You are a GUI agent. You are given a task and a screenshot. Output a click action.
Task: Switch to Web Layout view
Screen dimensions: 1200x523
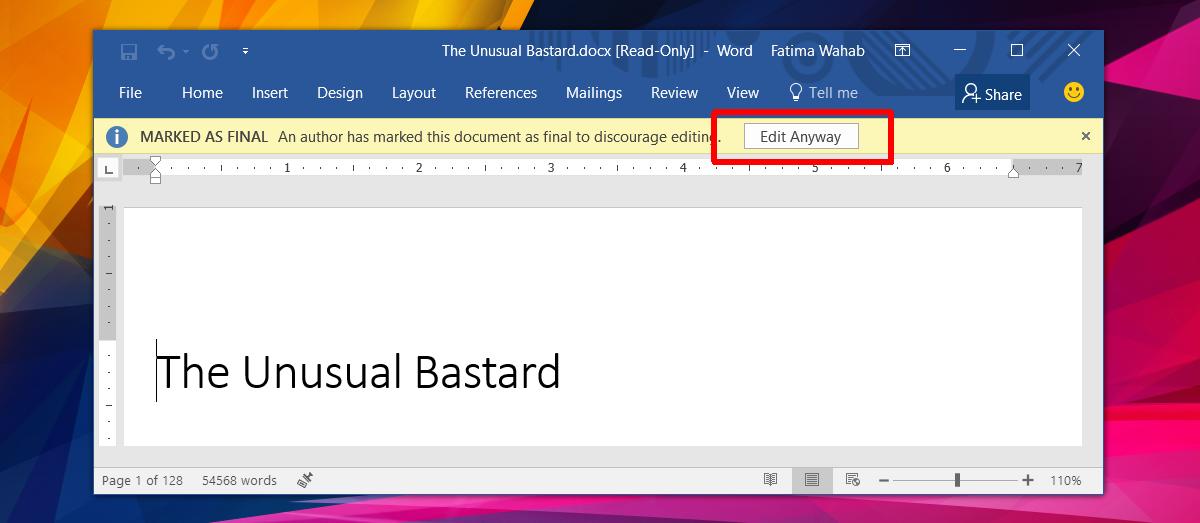(853, 480)
